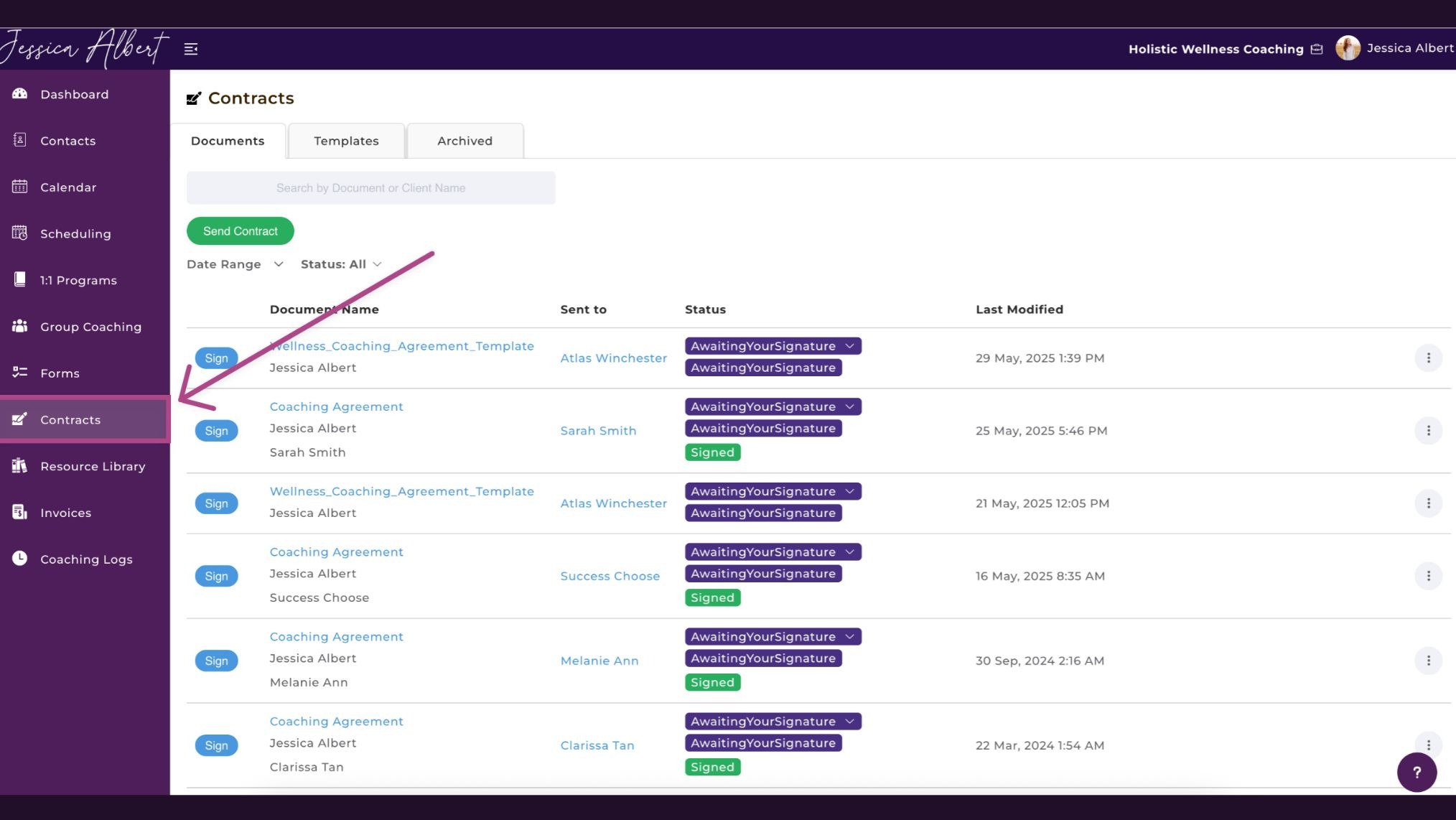Image resolution: width=1456 pixels, height=820 pixels.
Task: Click the Coaching Logs clock icon
Action: click(20, 559)
